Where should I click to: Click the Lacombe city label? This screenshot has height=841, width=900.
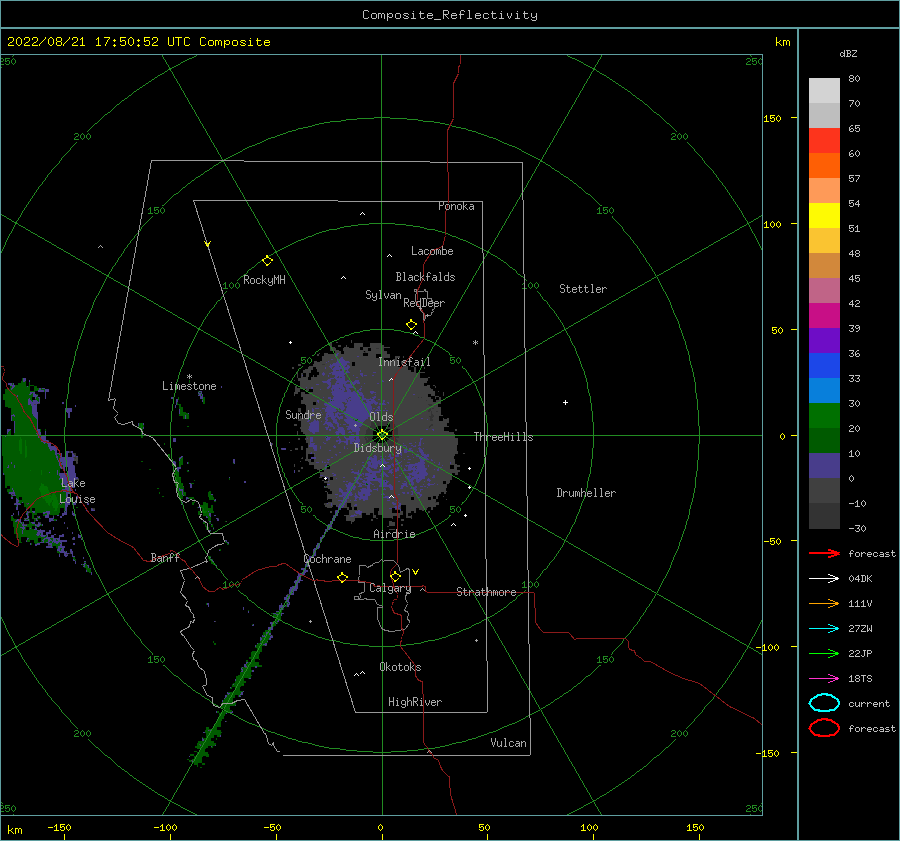coord(432,251)
